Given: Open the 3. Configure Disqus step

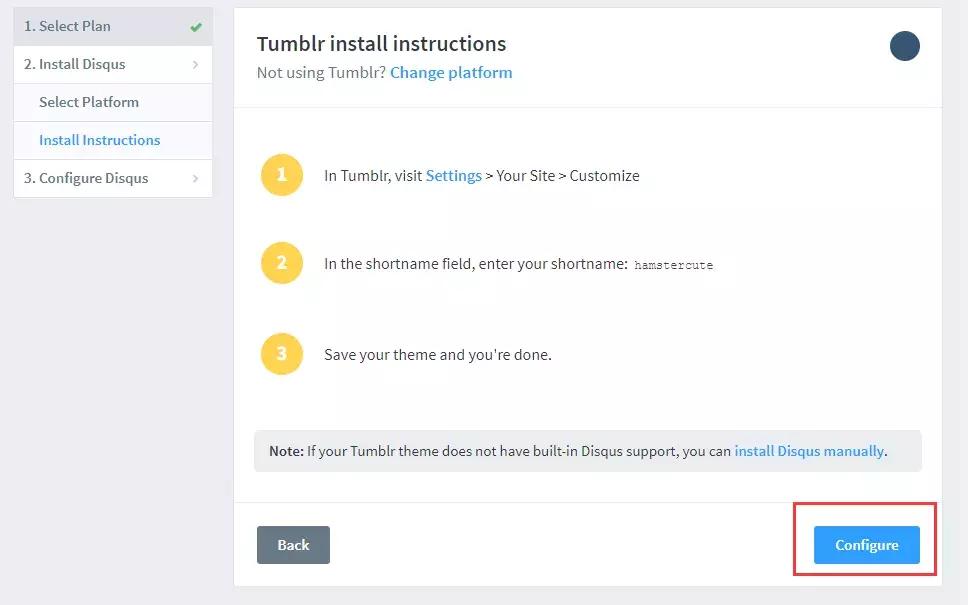Looking at the screenshot, I should click(86, 178).
